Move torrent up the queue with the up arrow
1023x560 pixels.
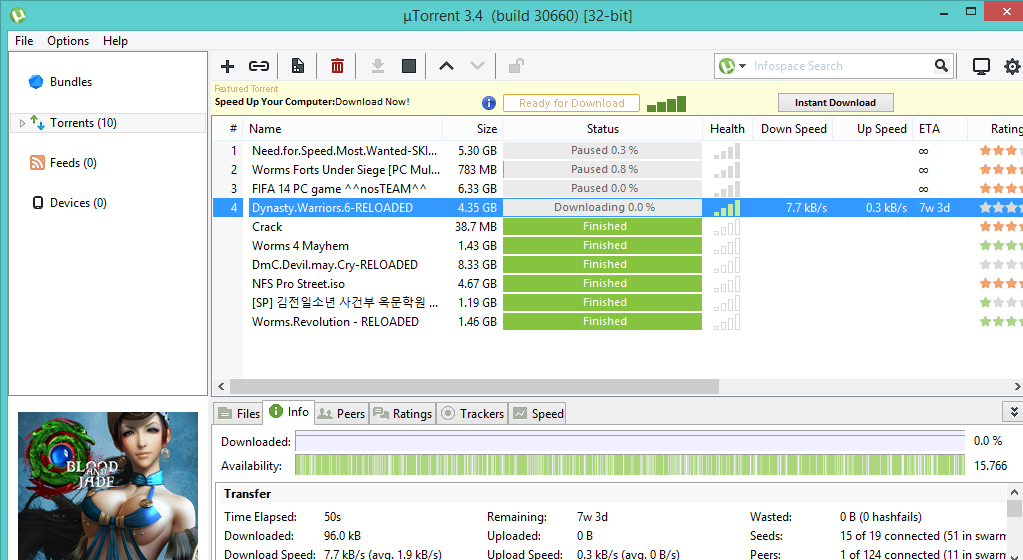446,66
